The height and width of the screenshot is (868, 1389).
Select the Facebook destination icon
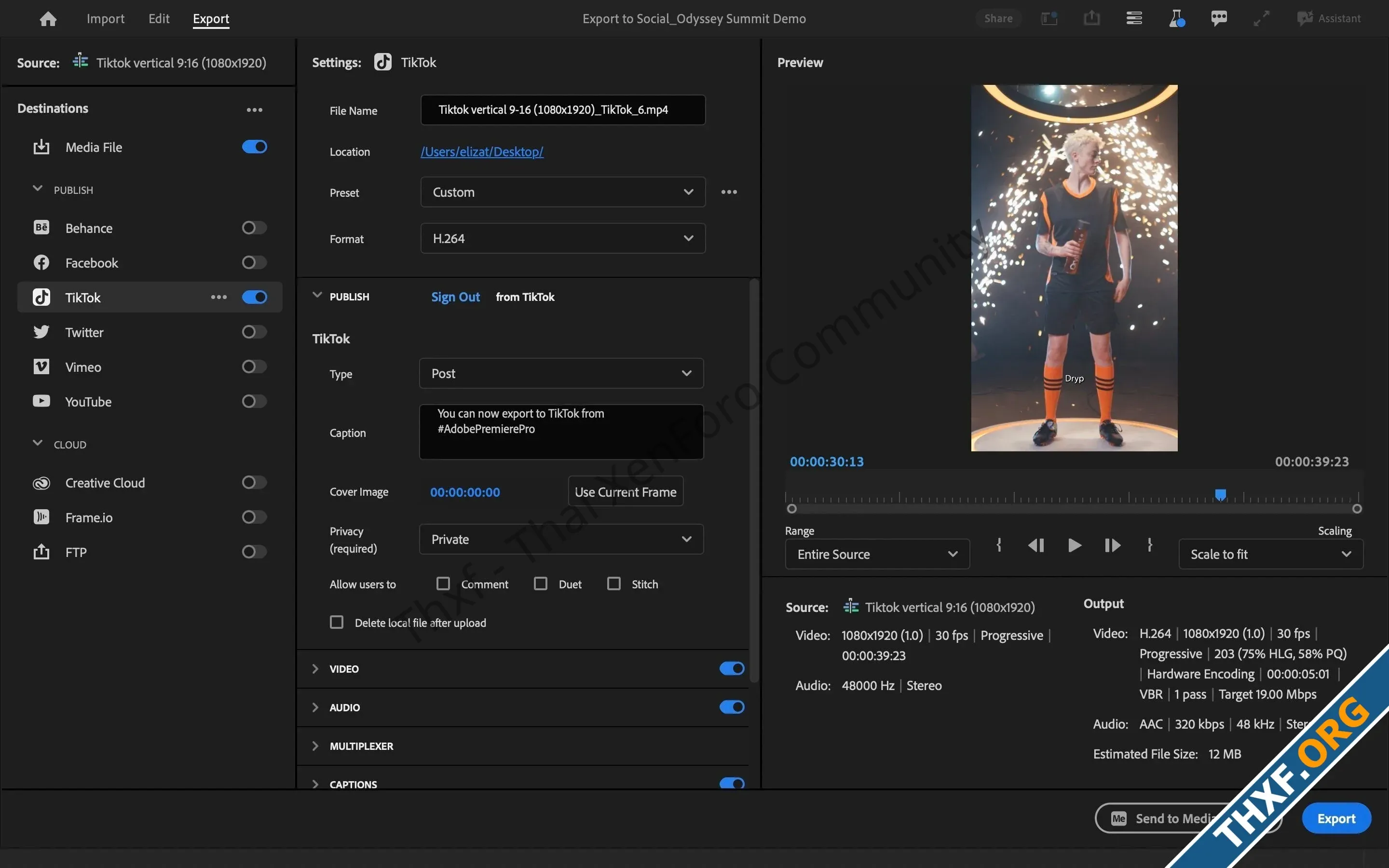click(x=41, y=263)
